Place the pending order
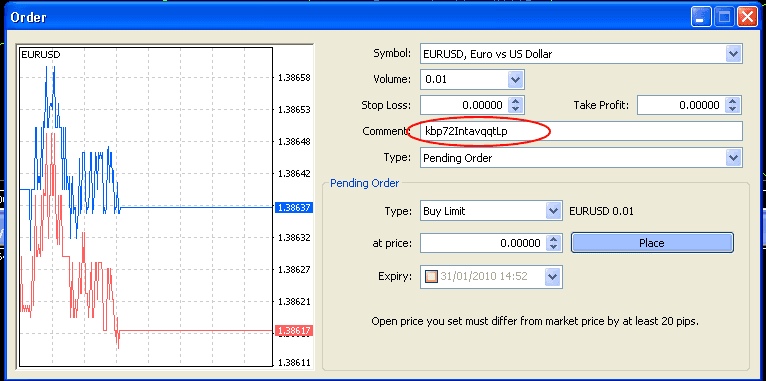This screenshot has height=381, width=766. point(652,243)
